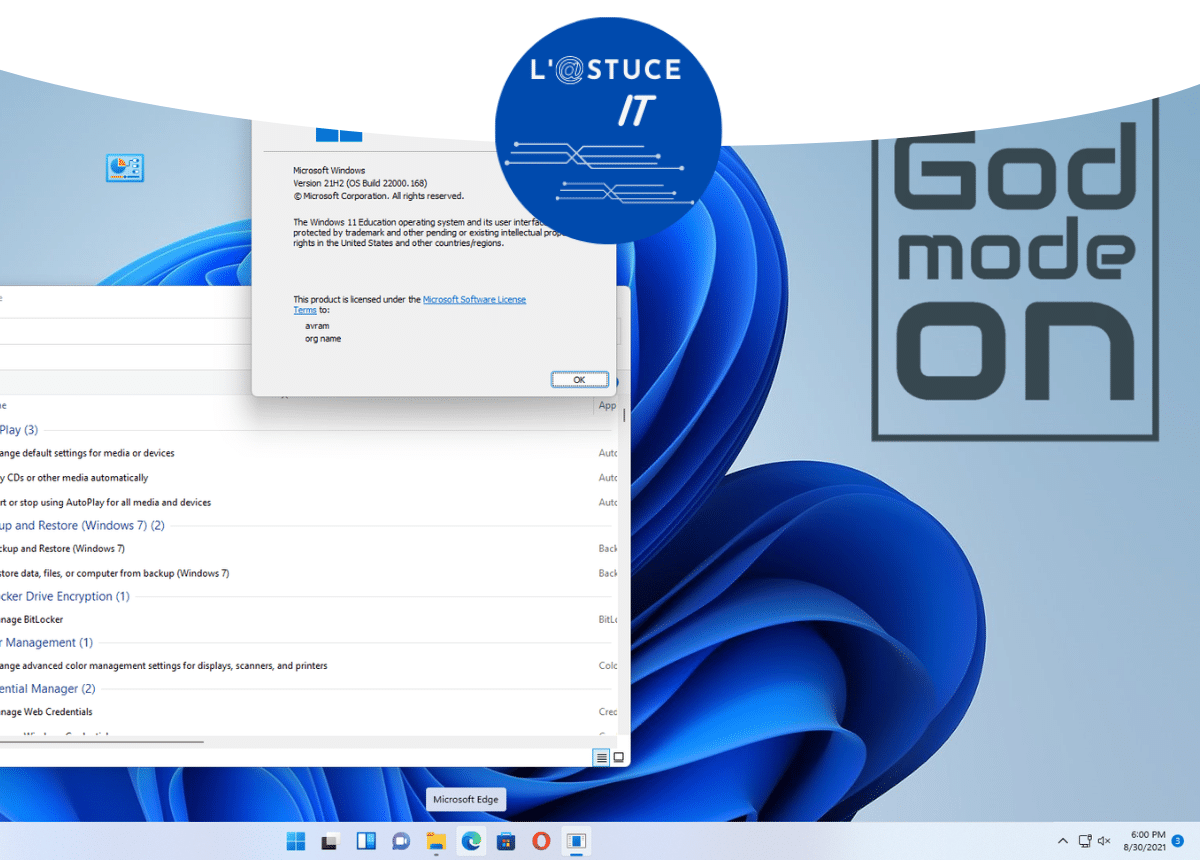Switch to large thumbnails view
Viewport: 1200px width, 860px height.
(618, 757)
